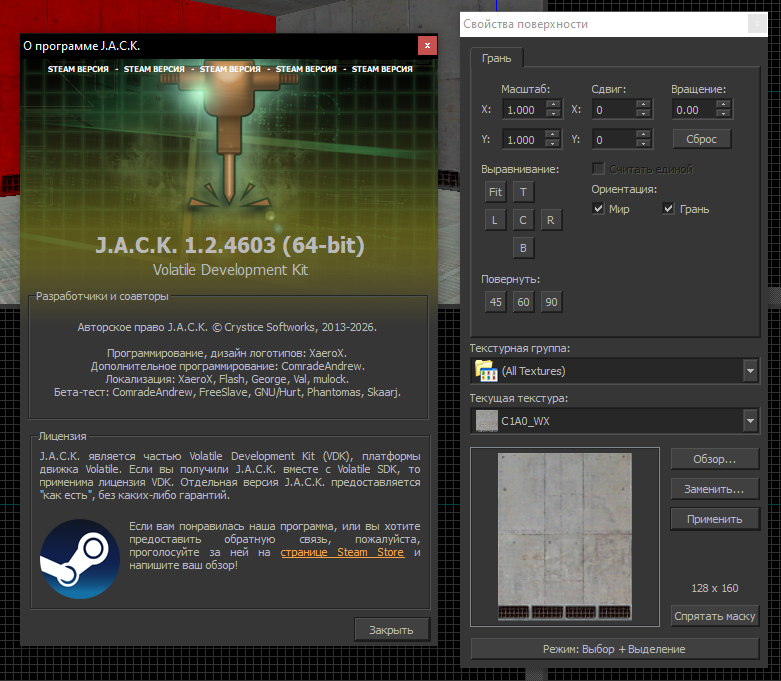Rotate texture by 45 degrees

click(495, 302)
